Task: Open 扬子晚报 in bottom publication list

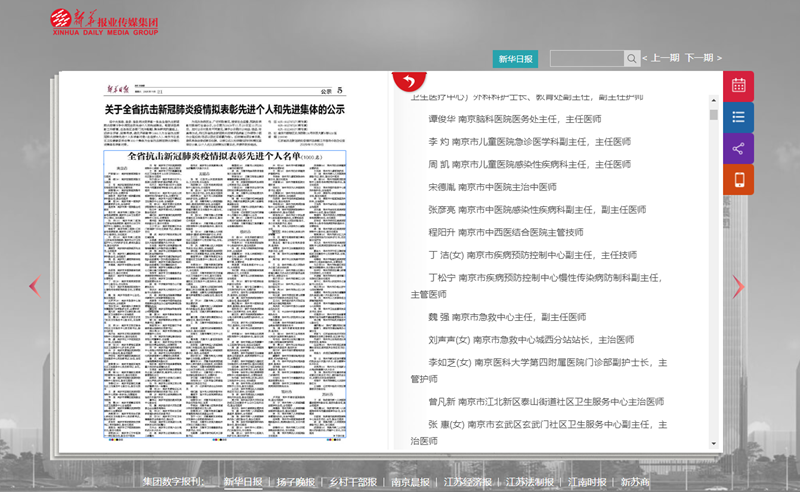Action: pos(296,482)
